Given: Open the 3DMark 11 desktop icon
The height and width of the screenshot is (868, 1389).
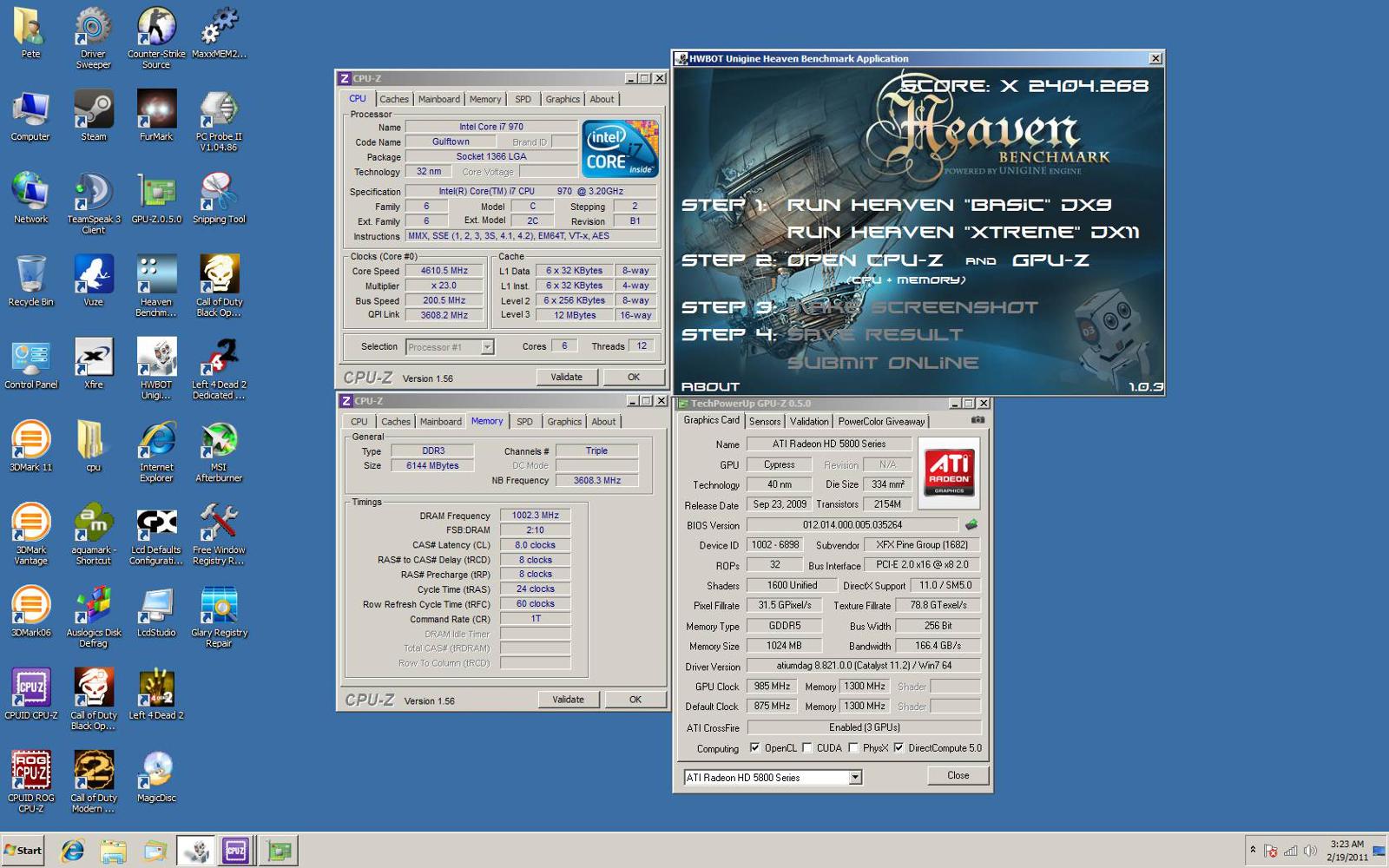Looking at the screenshot, I should tap(30, 445).
